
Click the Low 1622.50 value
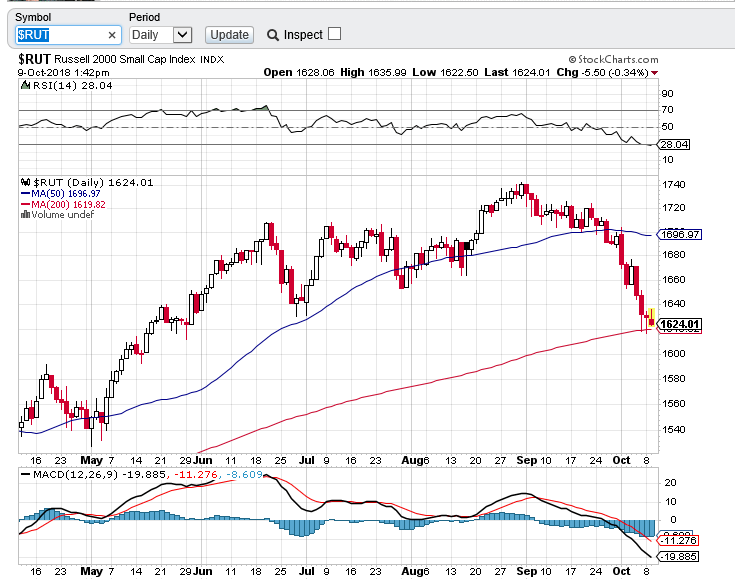pyautogui.click(x=445, y=73)
